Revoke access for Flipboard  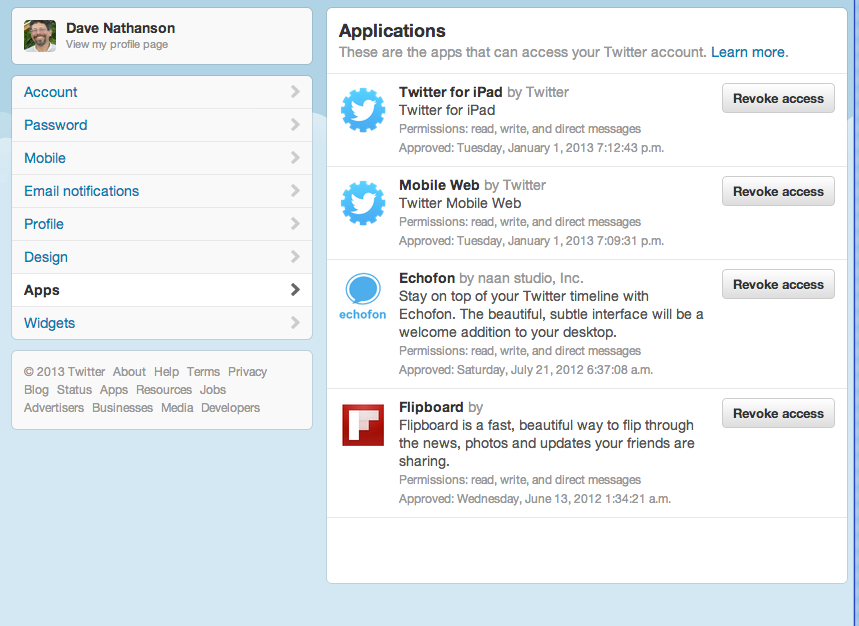coord(778,413)
